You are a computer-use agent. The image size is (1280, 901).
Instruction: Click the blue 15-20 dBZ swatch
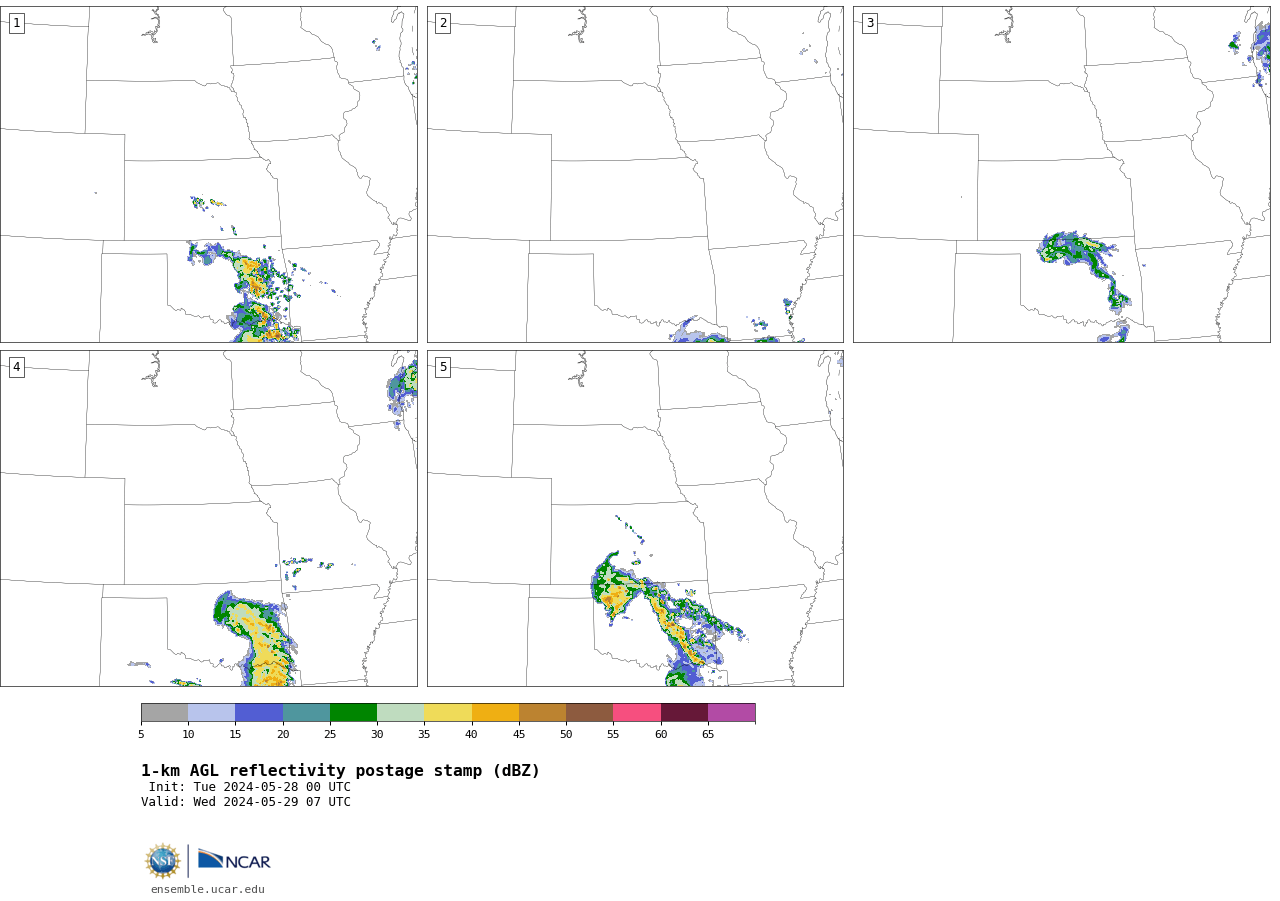259,713
